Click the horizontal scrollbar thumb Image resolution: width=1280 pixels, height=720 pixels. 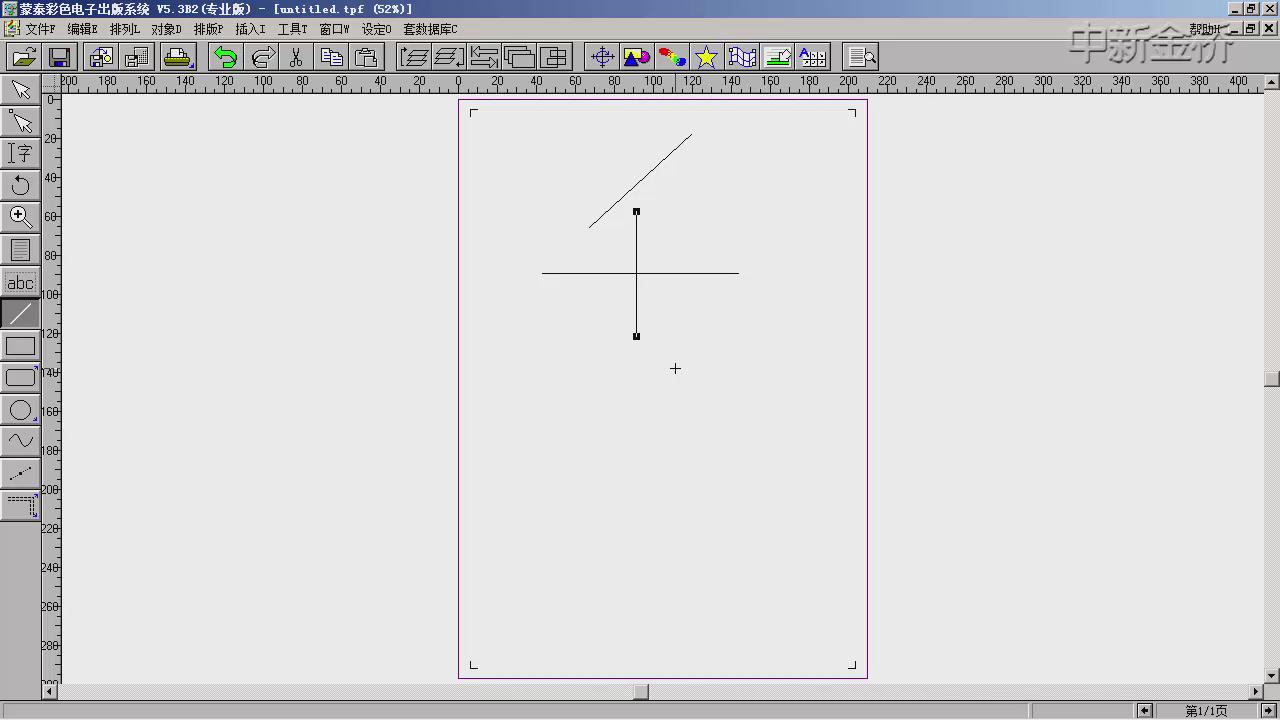tap(642, 691)
